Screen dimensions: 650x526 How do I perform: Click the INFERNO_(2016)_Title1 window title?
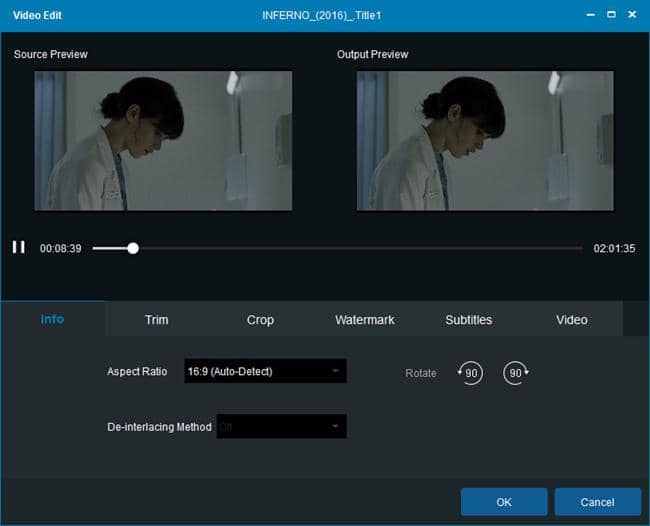322,15
